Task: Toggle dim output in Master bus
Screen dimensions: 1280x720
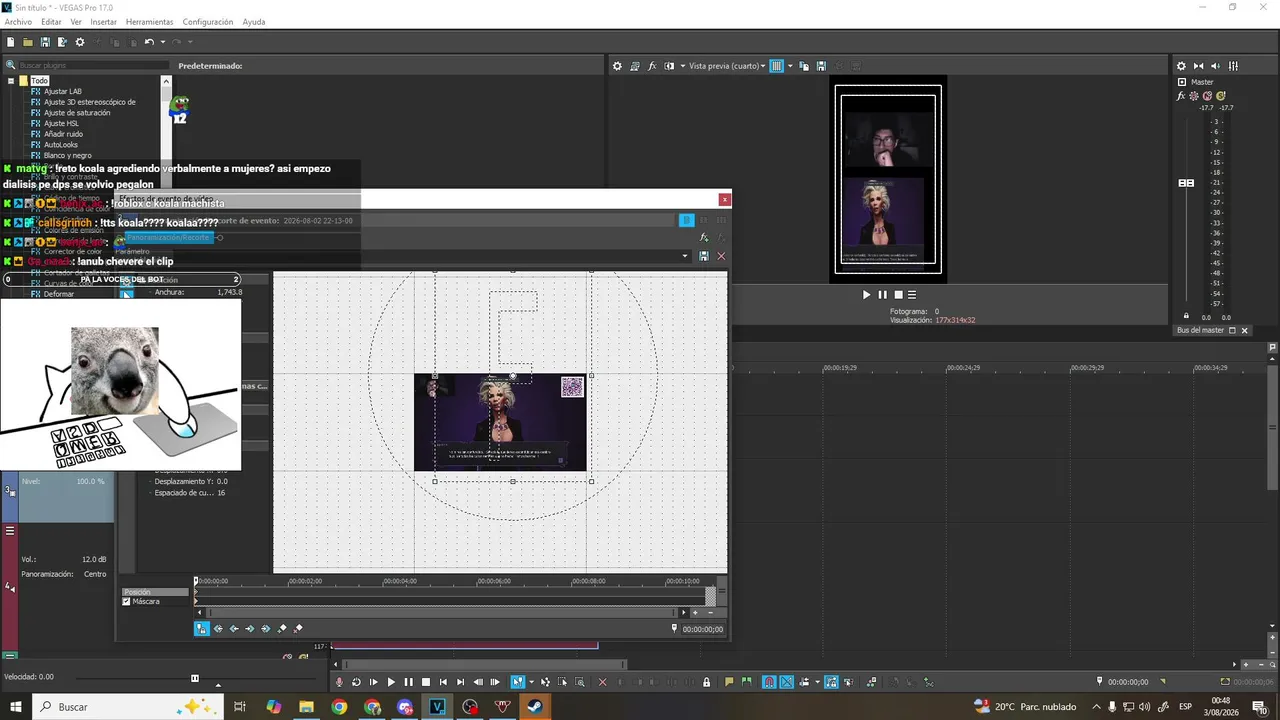Action: (x=1216, y=66)
